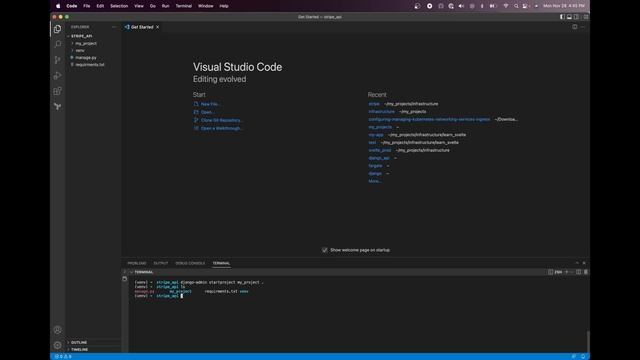Viewport: 640px width, 360px height.
Task: Open editor more actions ellipsis
Action: pos(583,27)
